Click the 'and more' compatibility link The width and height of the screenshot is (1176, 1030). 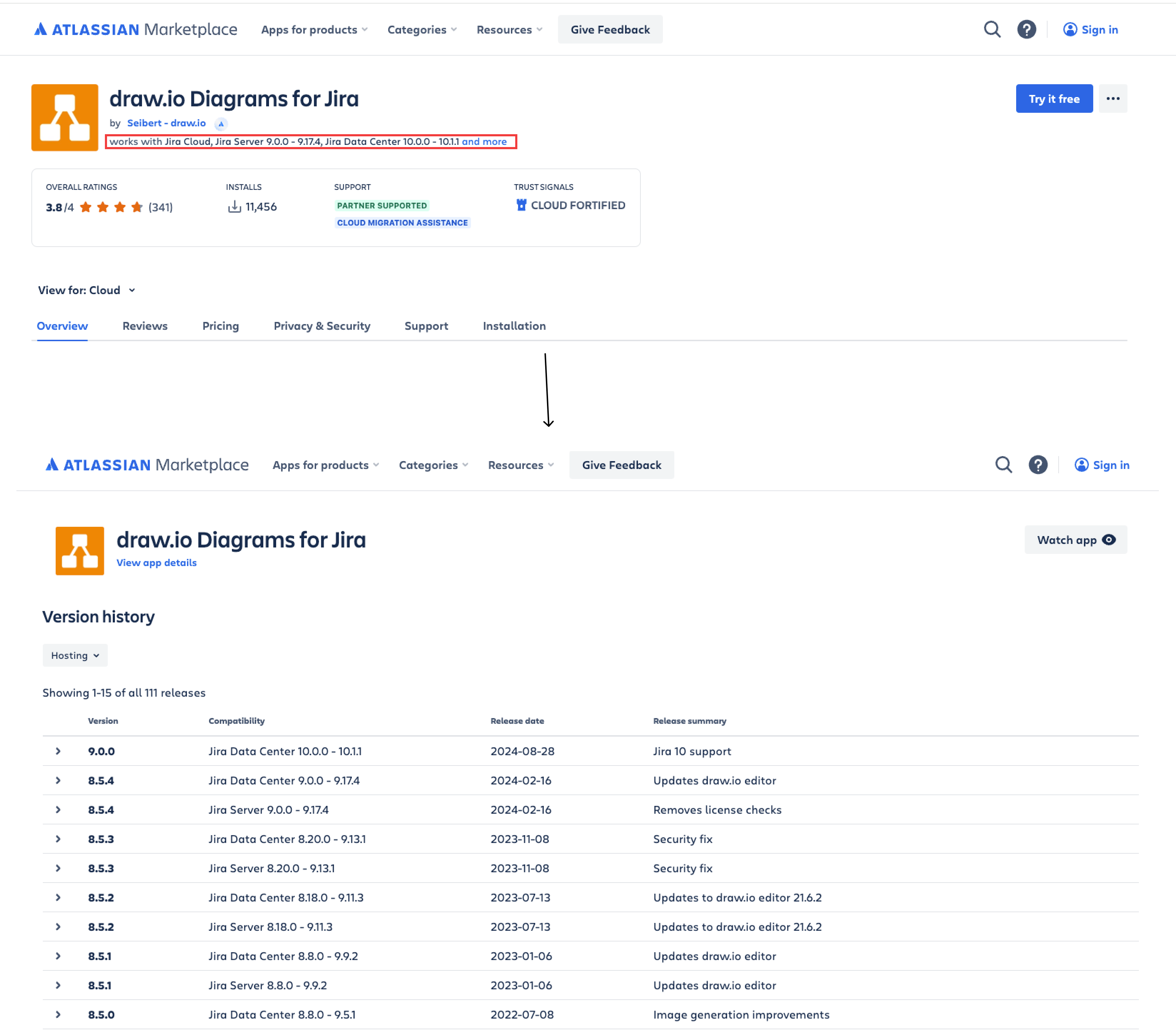tap(484, 141)
